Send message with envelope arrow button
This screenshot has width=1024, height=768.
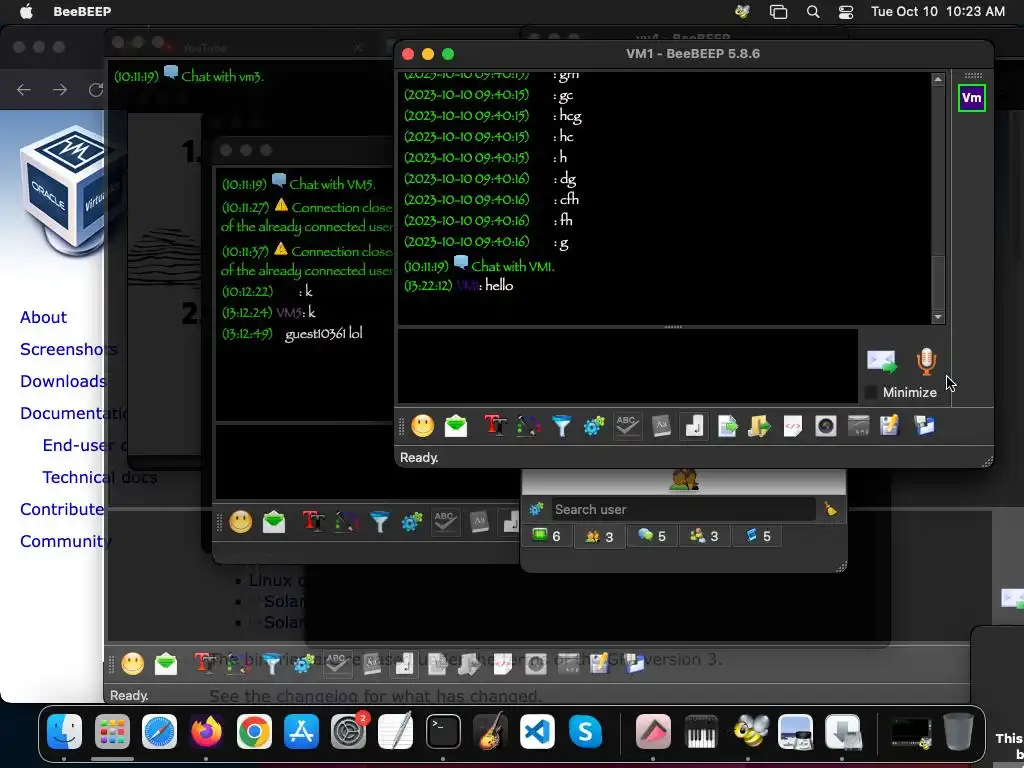tap(882, 361)
